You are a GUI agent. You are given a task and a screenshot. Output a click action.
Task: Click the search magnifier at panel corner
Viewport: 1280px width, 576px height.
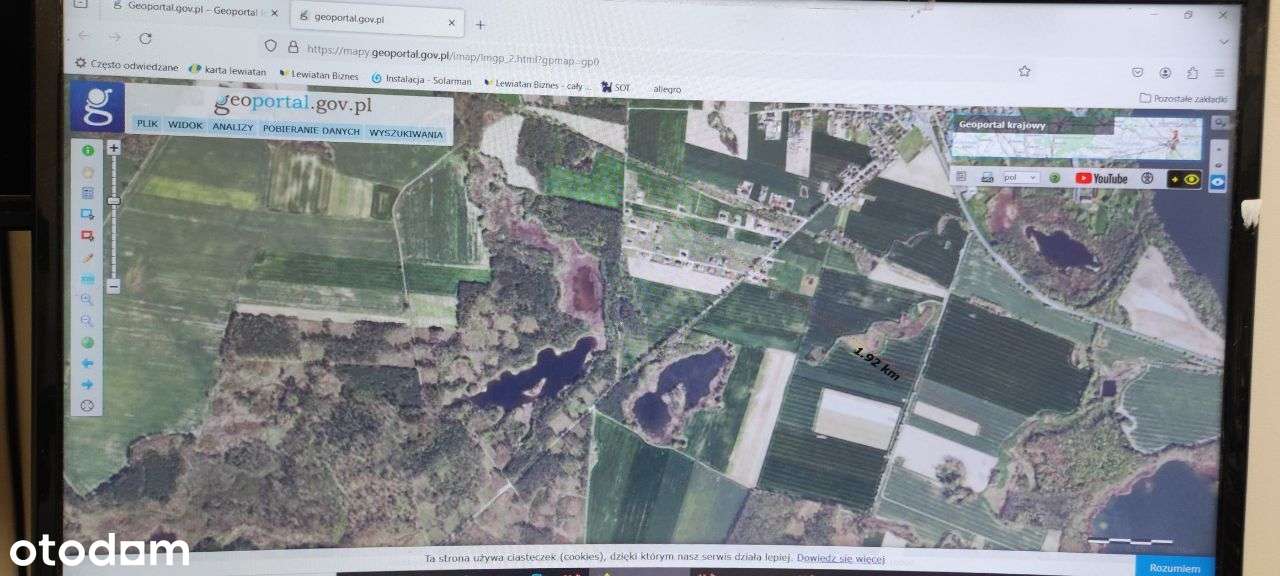pyautogui.click(x=1219, y=123)
